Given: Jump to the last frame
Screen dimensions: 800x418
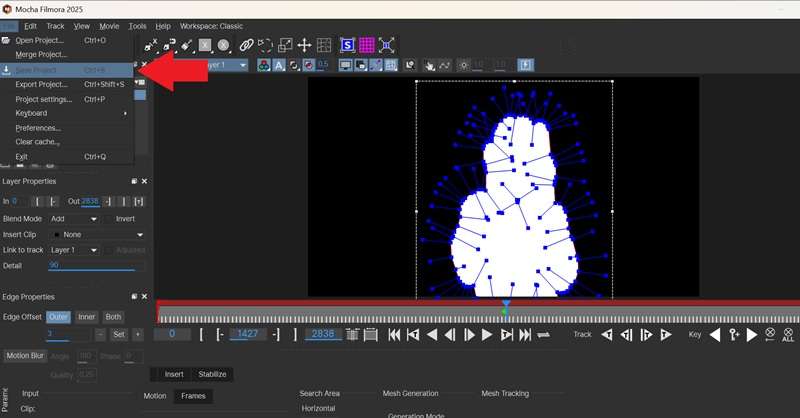Looking at the screenshot, I should pyautogui.click(x=525, y=335).
